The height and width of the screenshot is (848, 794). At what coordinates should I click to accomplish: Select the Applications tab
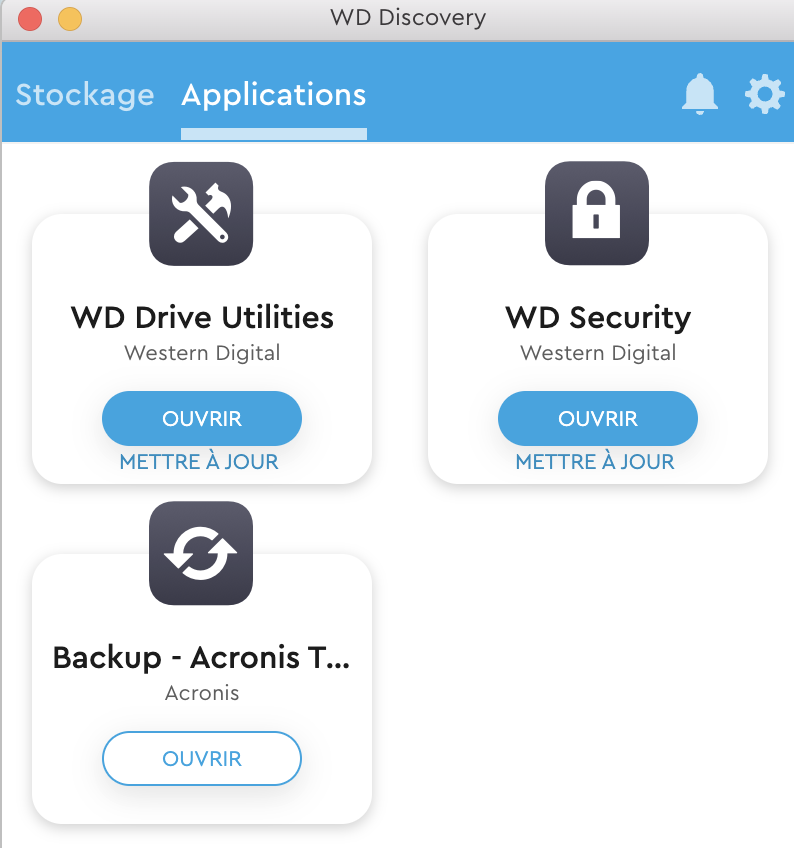click(x=273, y=95)
